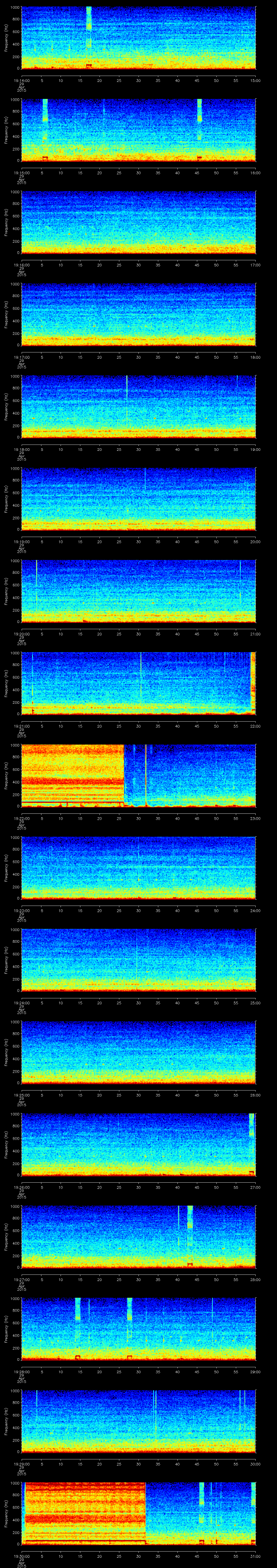Click the spectrogram plot starting at 19:25:00
Image resolution: width=277 pixels, height=1568 pixels.
[138, 1052]
